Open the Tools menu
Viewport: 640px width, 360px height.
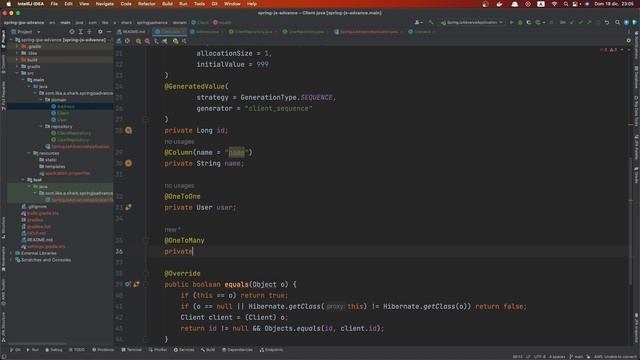(199, 4)
